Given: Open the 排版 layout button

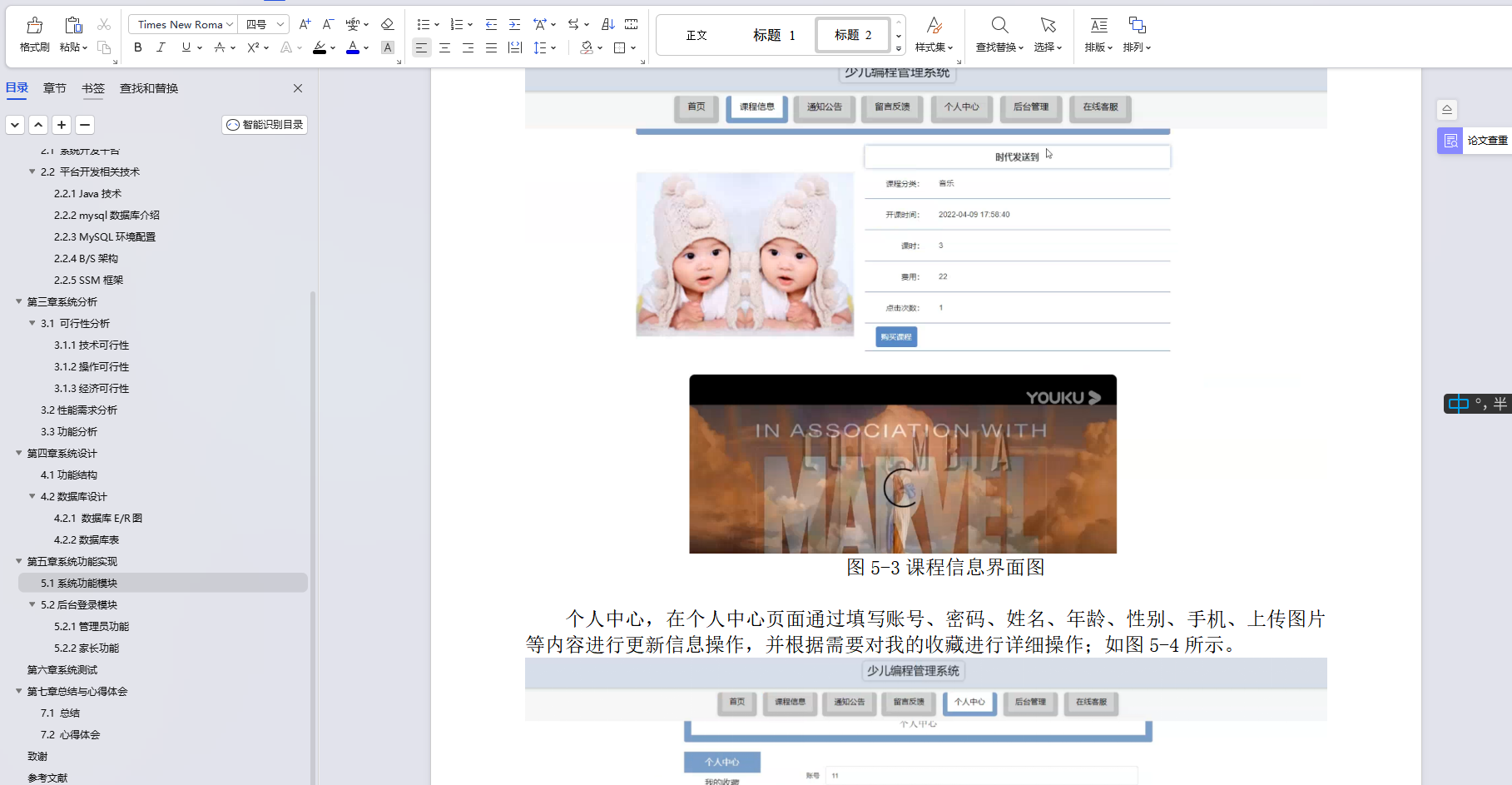Looking at the screenshot, I should tap(1098, 35).
